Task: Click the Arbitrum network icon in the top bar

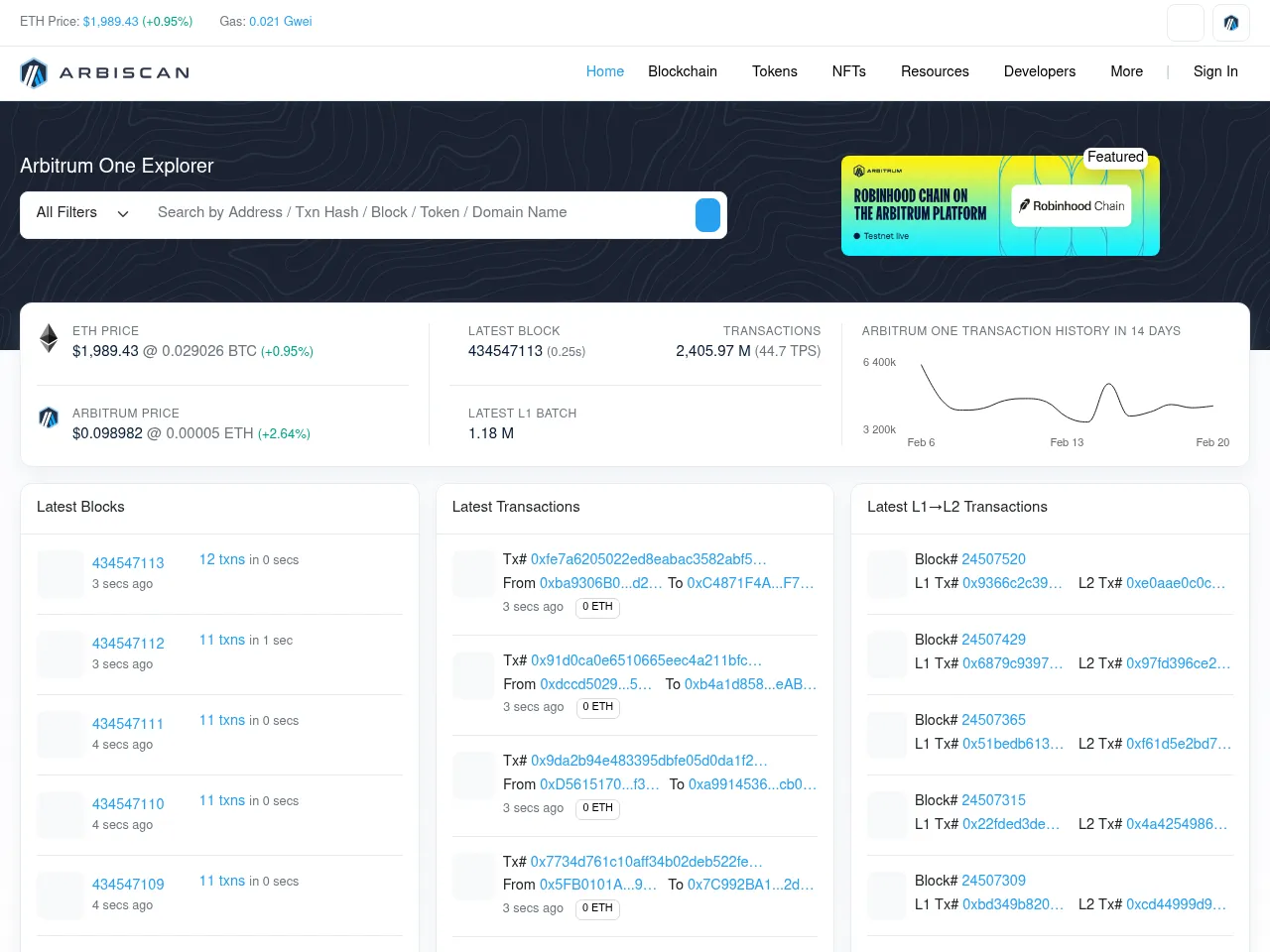Action: (x=1230, y=22)
